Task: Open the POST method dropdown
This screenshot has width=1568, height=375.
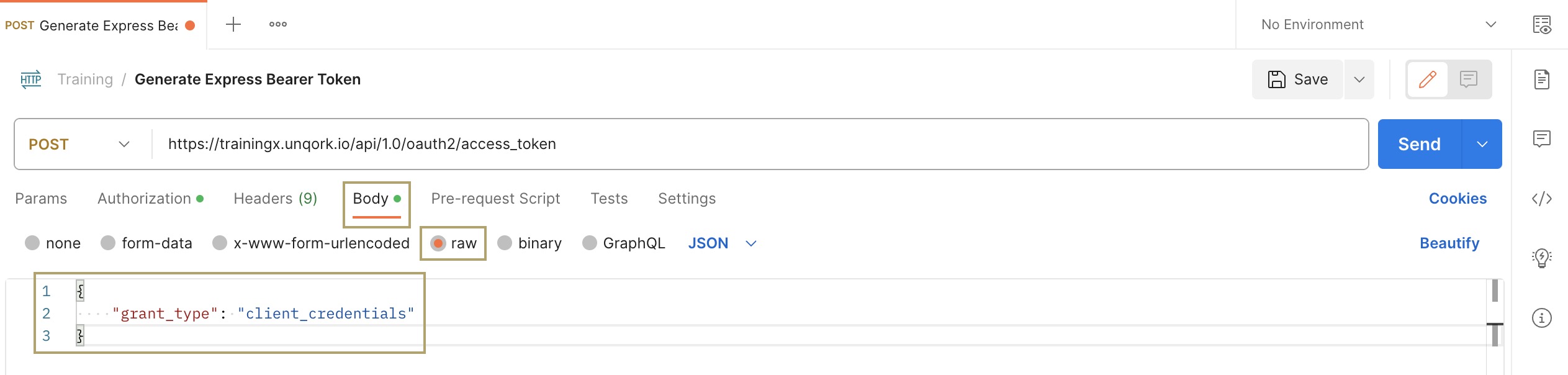Action: 79,145
